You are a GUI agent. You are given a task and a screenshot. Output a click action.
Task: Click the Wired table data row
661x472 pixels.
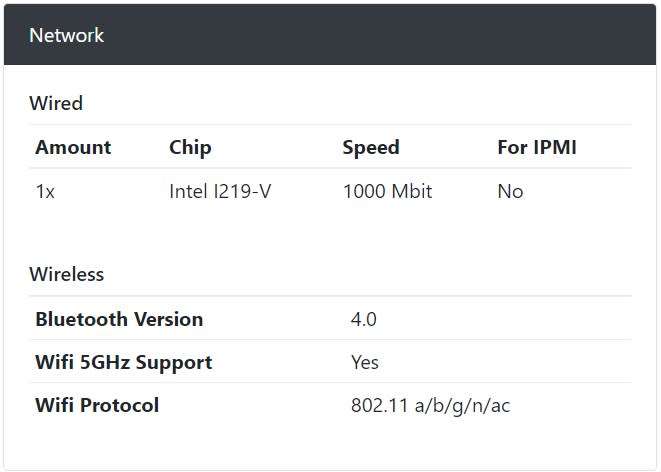(x=330, y=192)
